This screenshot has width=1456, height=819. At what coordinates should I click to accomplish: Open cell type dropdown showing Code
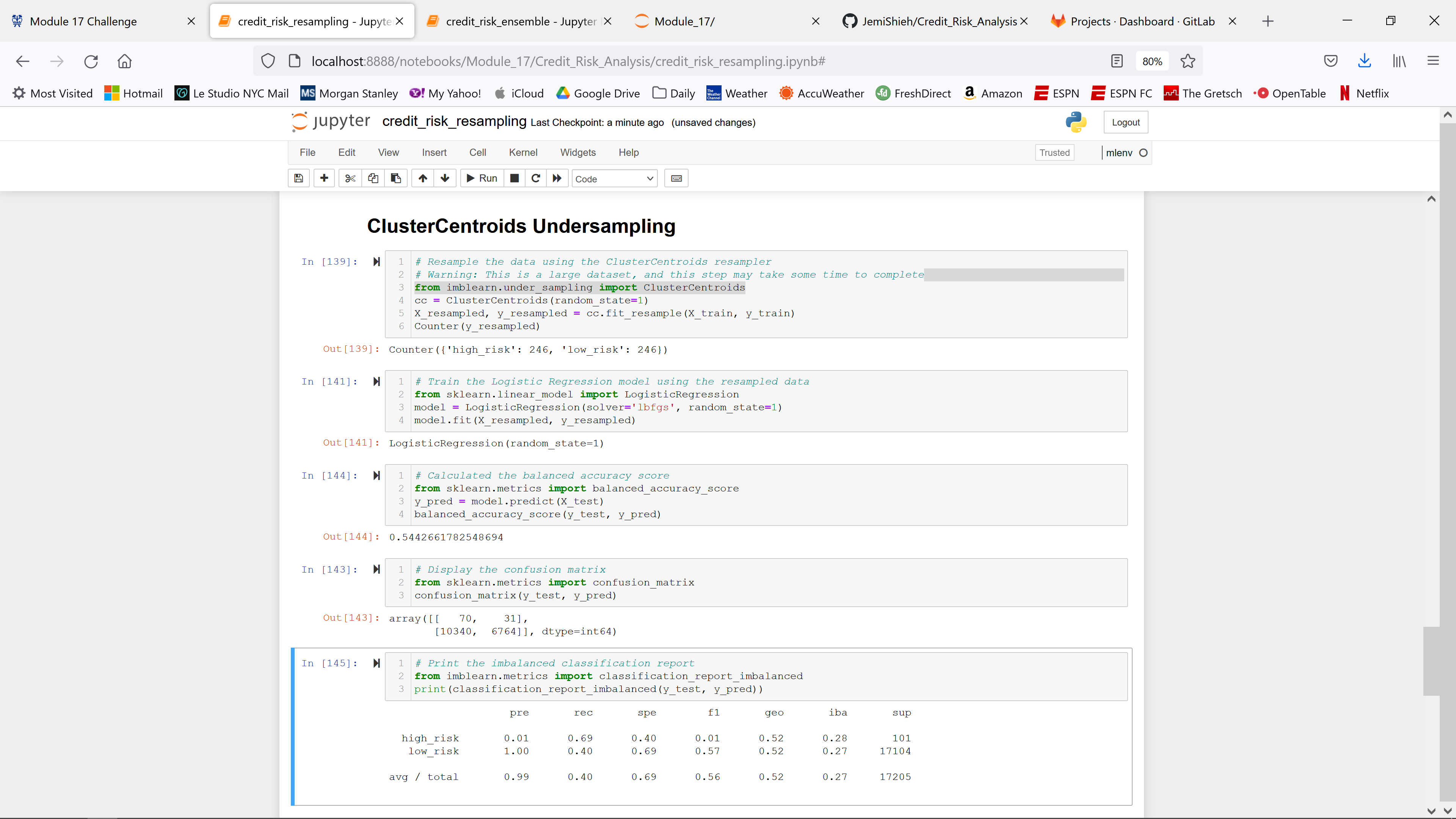coord(614,179)
